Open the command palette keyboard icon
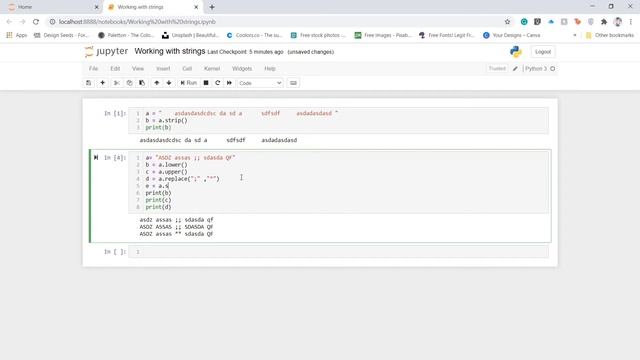 pos(293,83)
